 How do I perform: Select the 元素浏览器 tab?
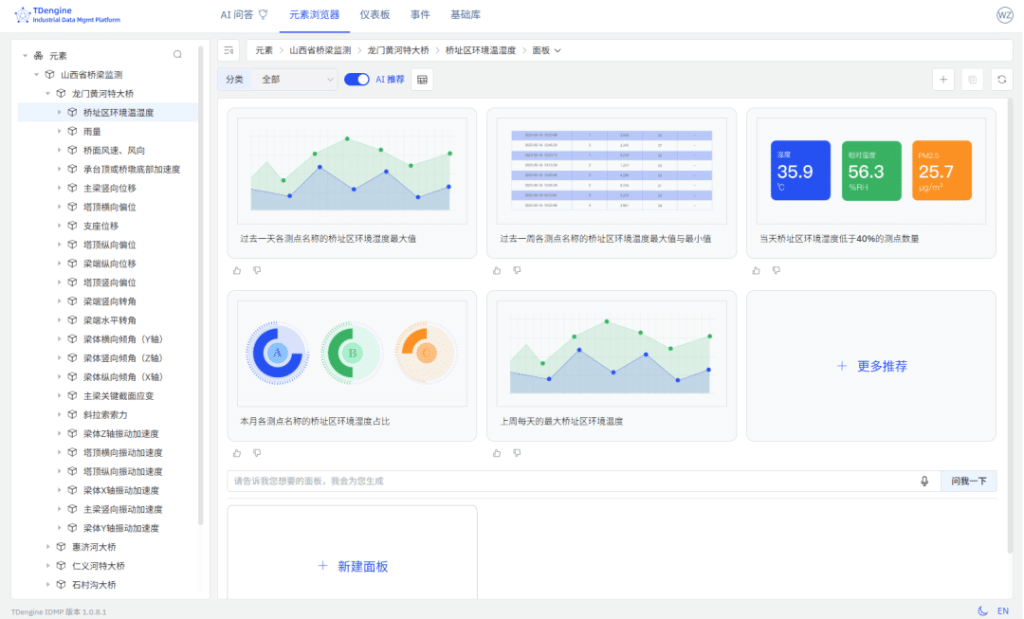pos(314,14)
